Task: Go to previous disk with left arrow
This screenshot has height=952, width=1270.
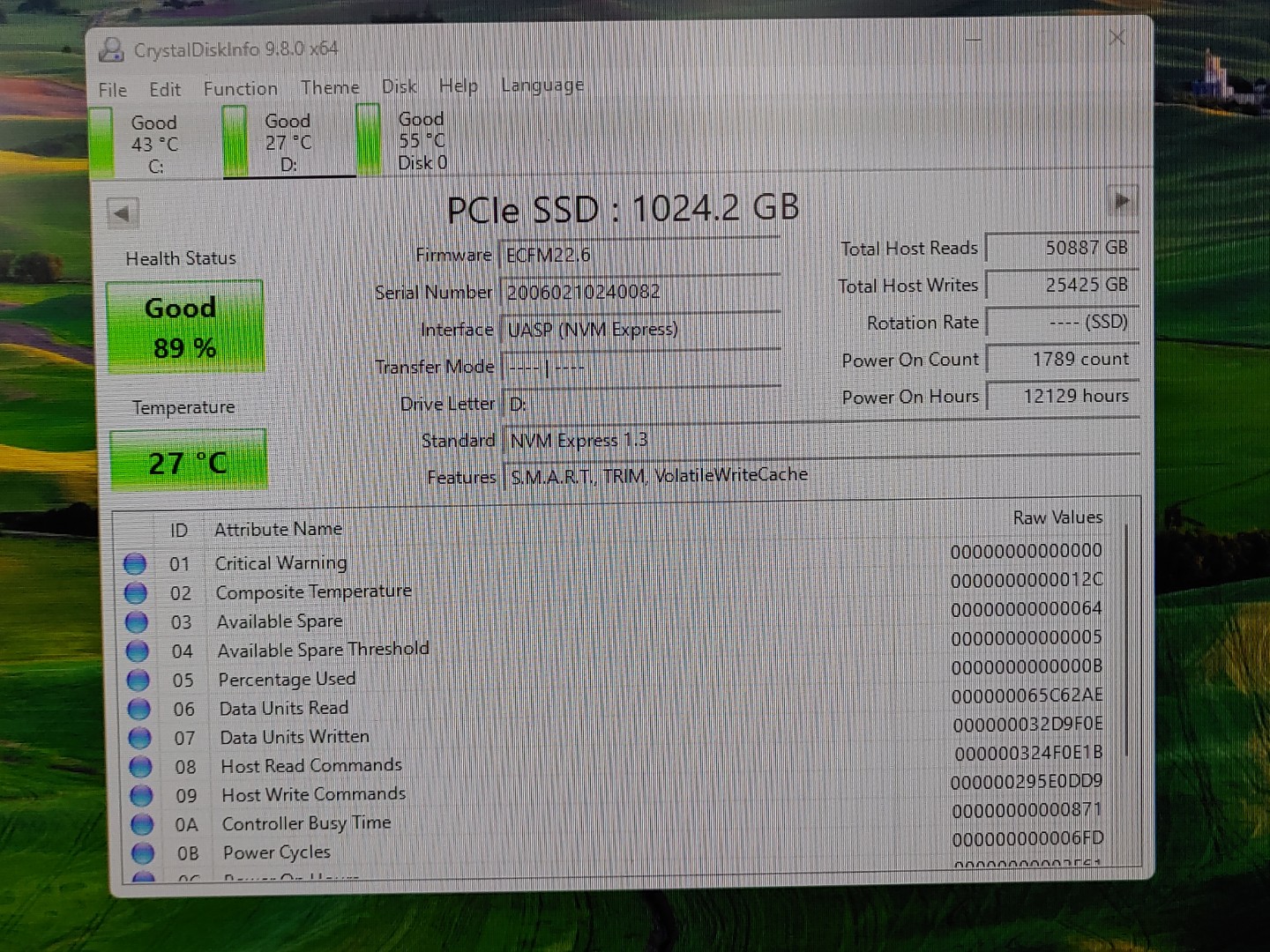Action: click(122, 212)
